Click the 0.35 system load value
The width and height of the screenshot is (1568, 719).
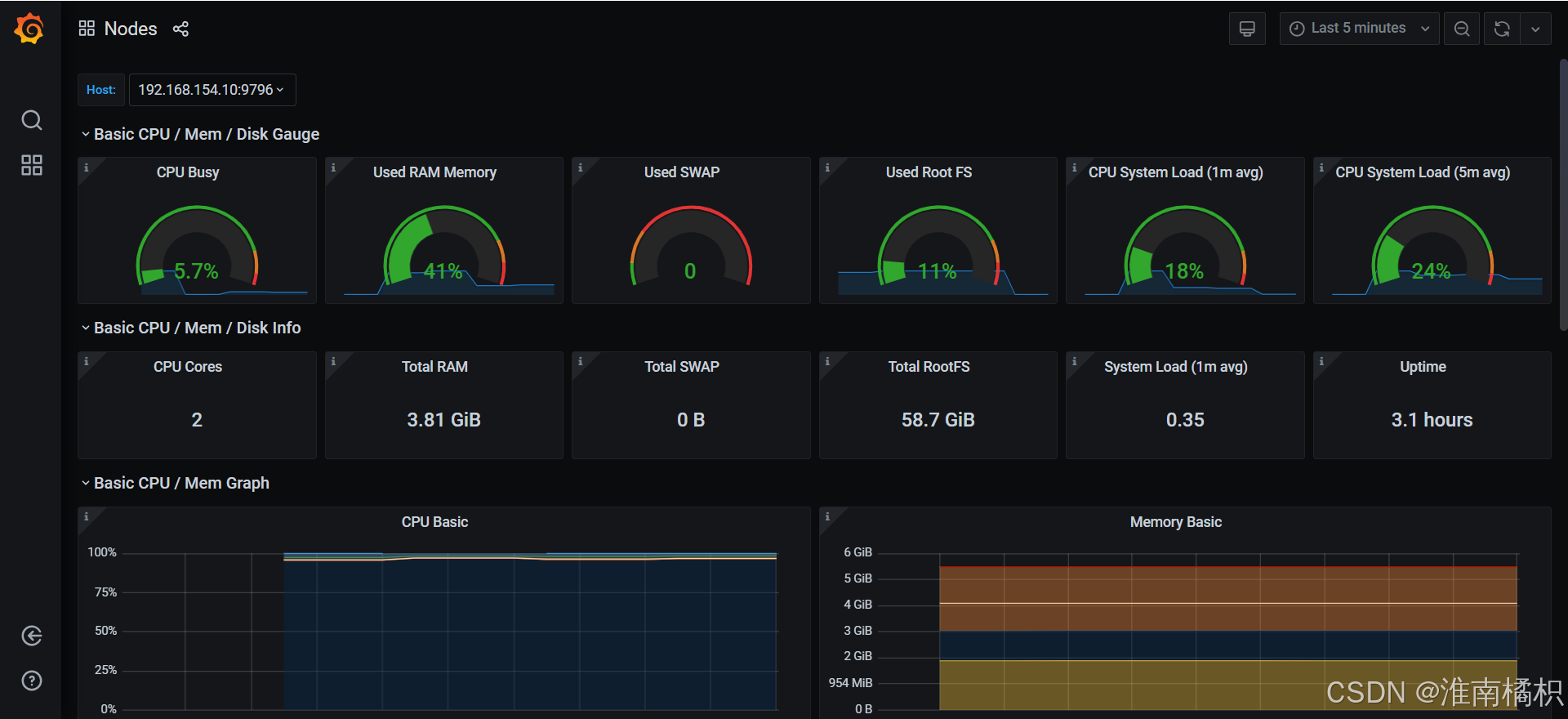click(1185, 420)
